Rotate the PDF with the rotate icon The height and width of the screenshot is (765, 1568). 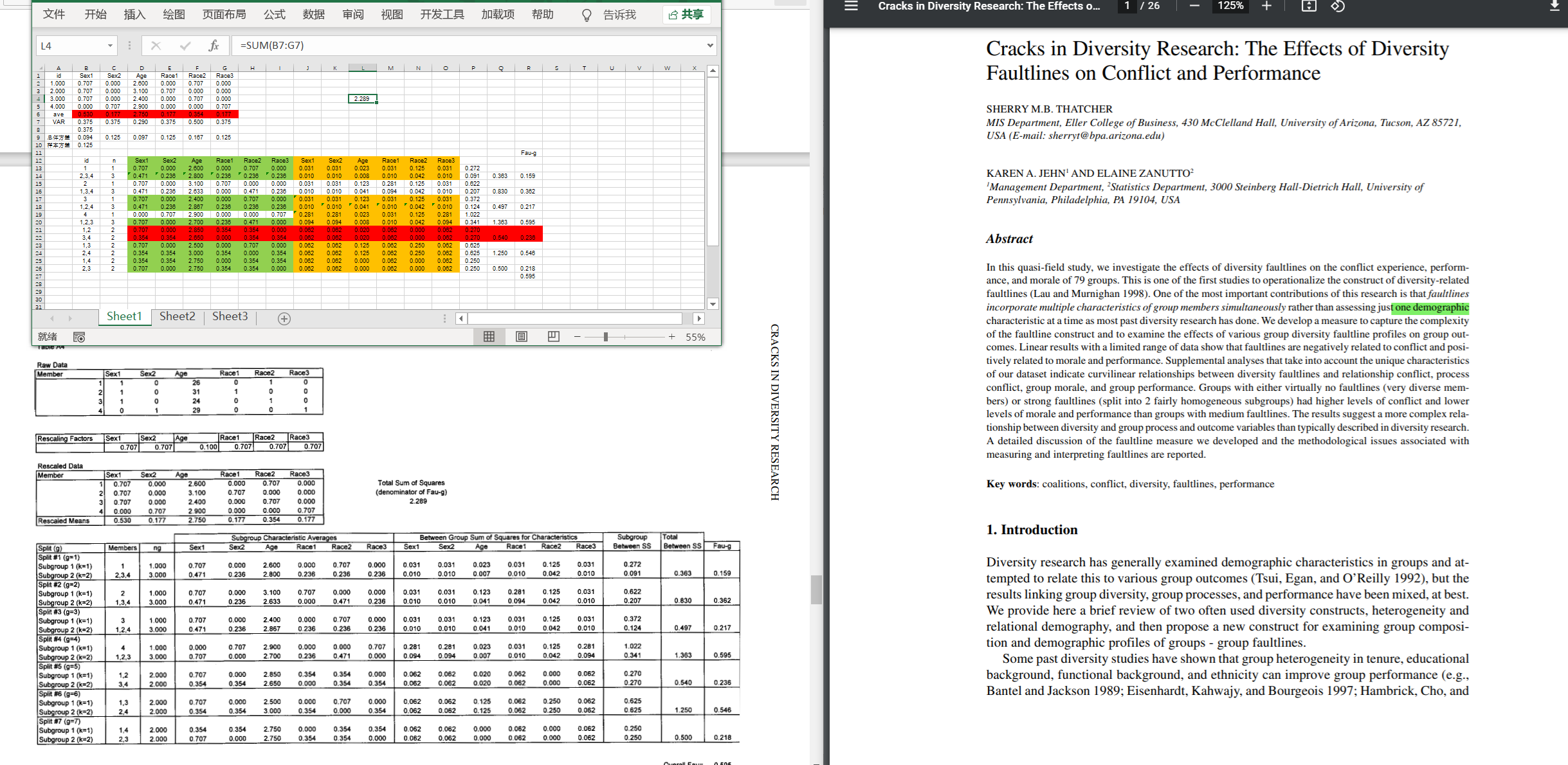coord(1338,6)
